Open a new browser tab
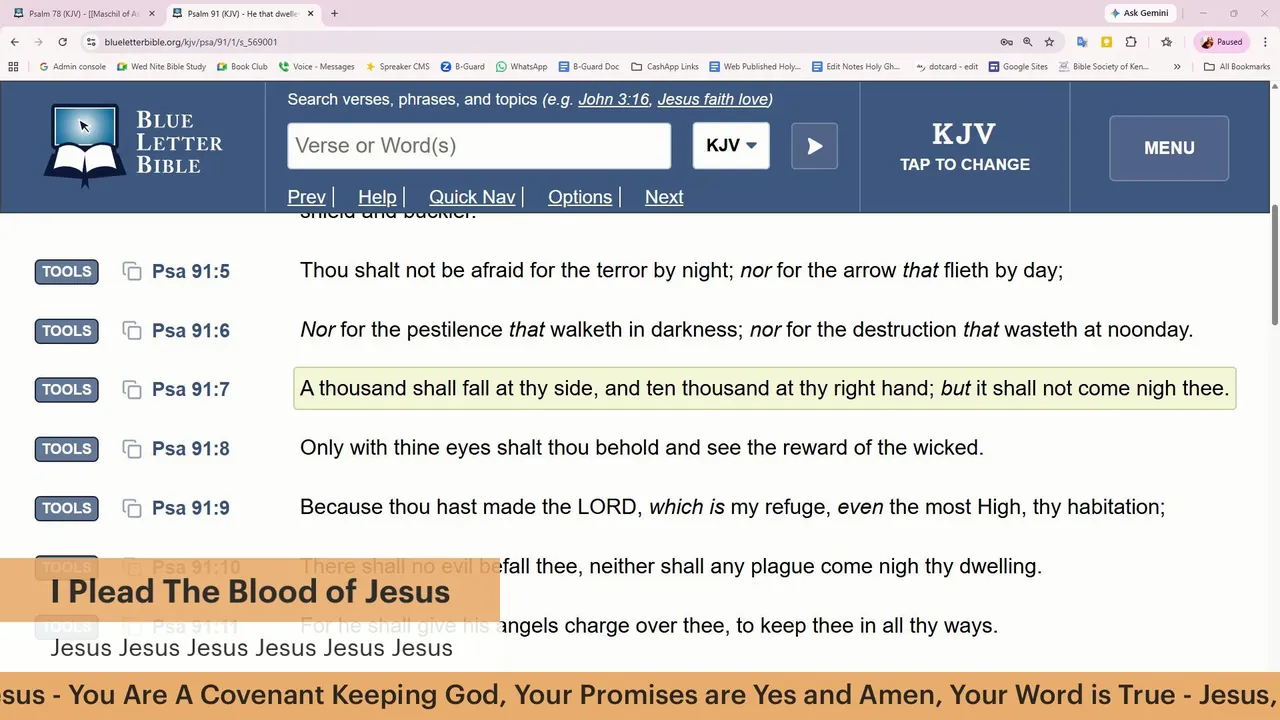This screenshot has height=720, width=1280. [x=334, y=14]
